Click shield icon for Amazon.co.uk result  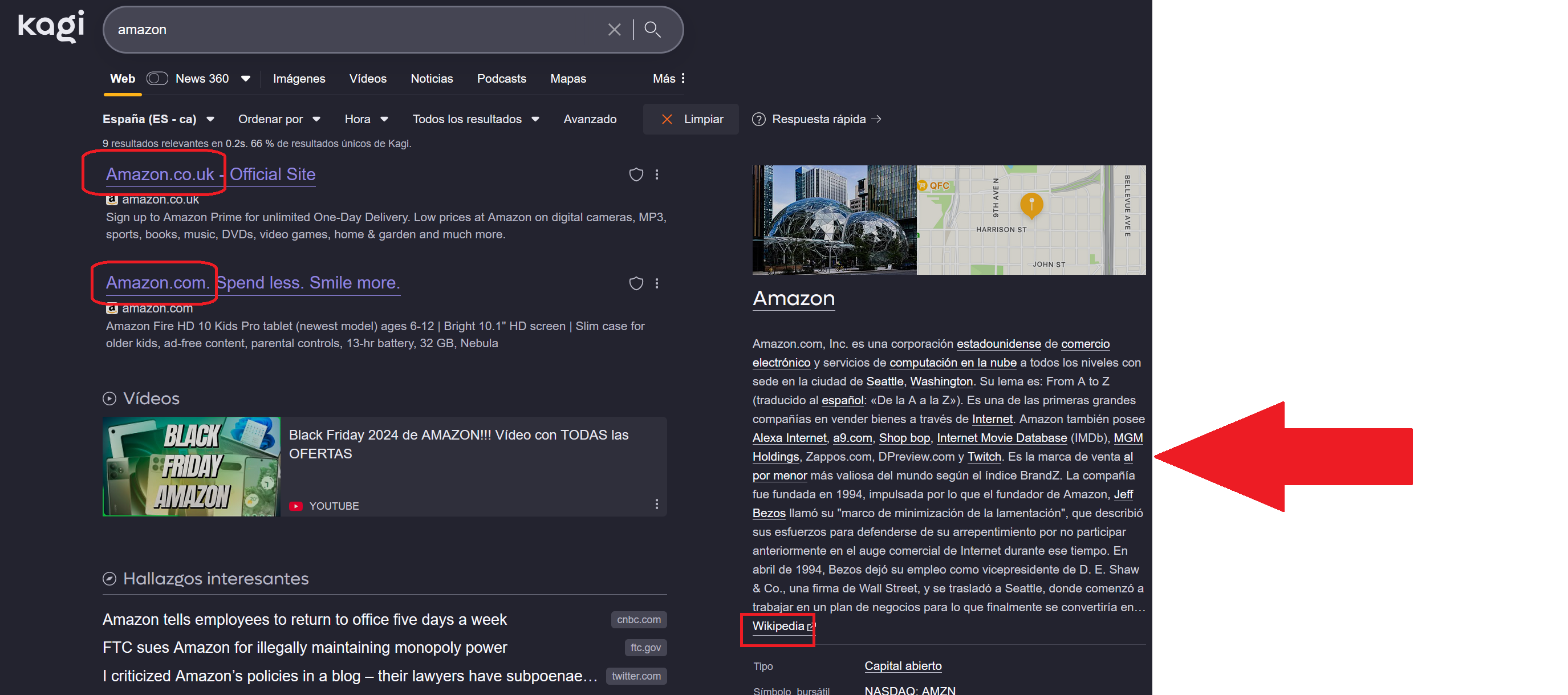pyautogui.click(x=636, y=174)
